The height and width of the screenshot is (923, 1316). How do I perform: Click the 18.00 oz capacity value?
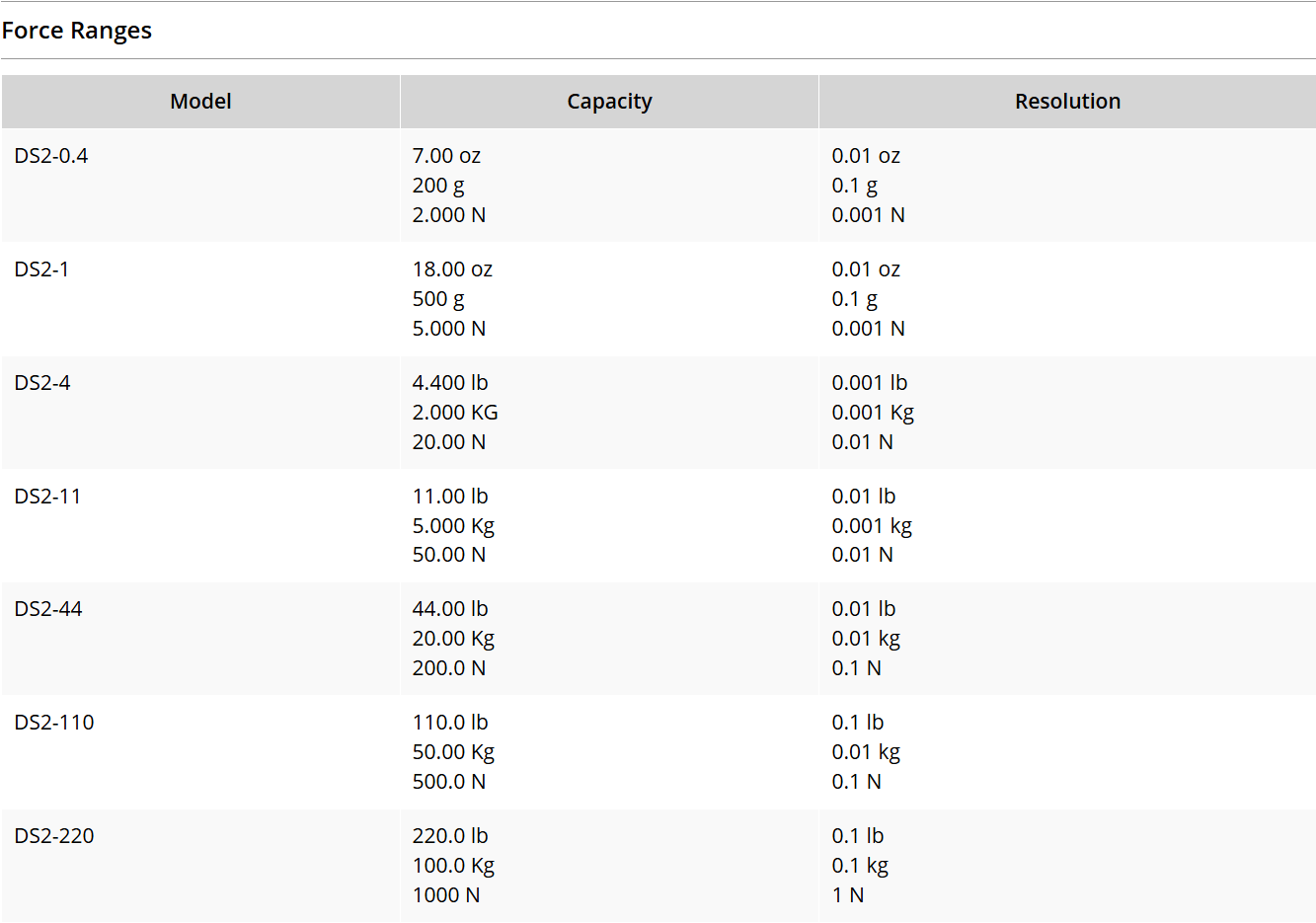(x=452, y=269)
